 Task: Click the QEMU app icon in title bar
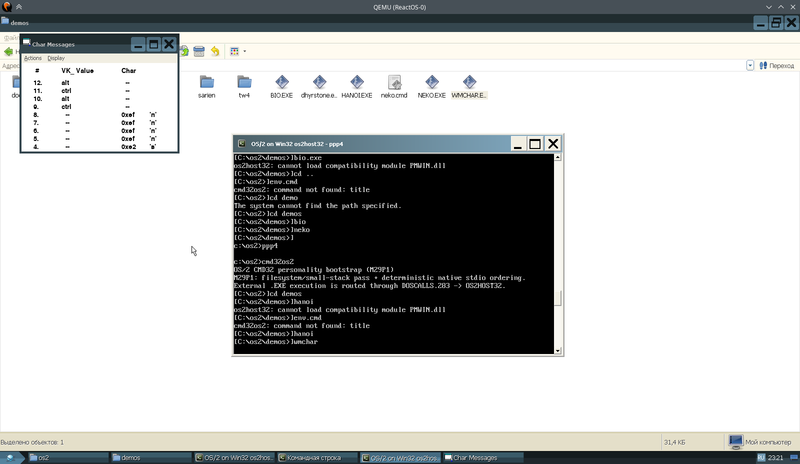pos(7,7)
